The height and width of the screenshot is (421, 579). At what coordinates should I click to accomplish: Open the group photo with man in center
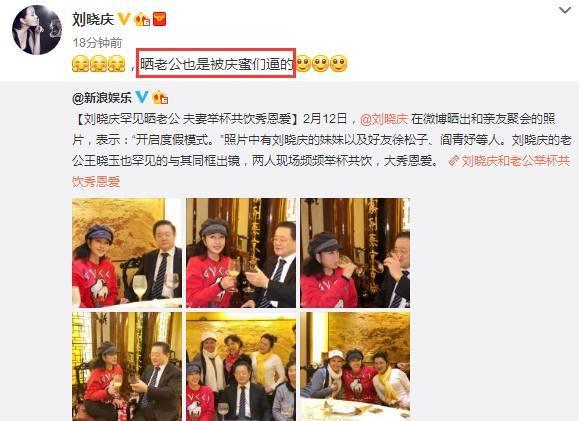tap(241, 366)
